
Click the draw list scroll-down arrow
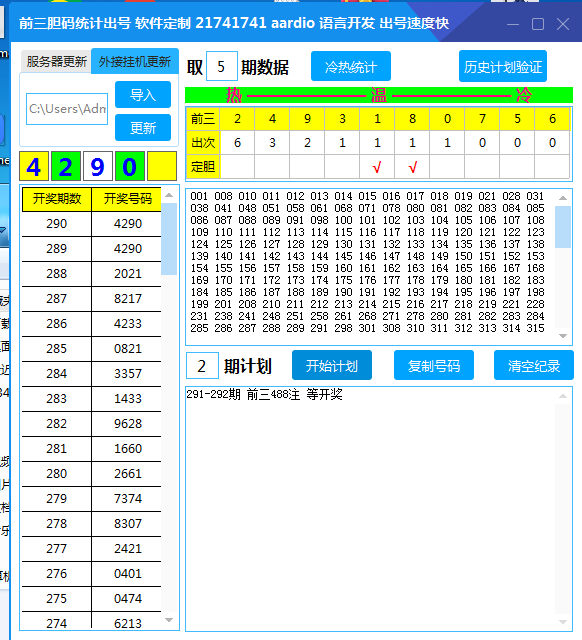(x=169, y=620)
